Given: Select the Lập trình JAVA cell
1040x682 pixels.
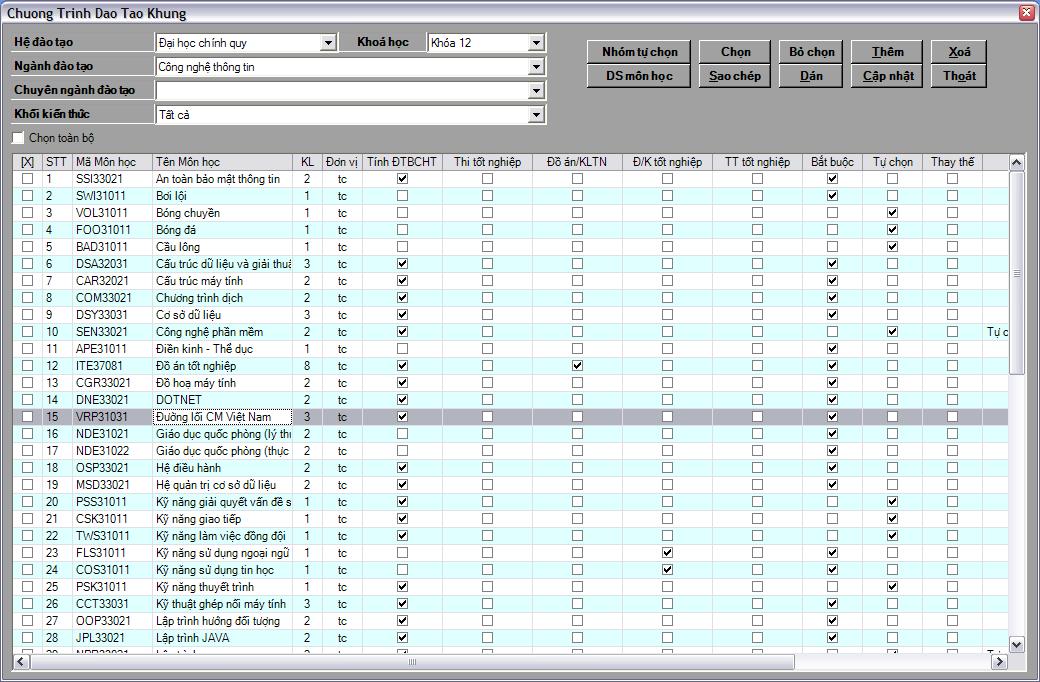Looking at the screenshot, I should tap(222, 638).
